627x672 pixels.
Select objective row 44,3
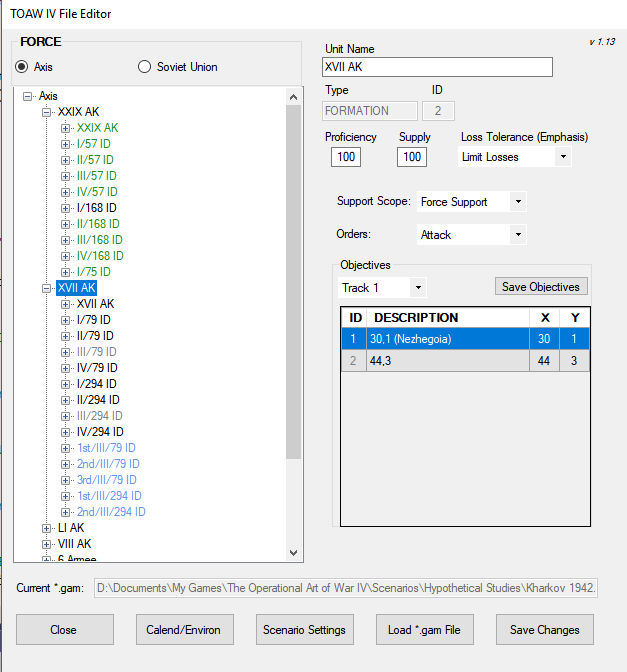pyautogui.click(x=465, y=361)
